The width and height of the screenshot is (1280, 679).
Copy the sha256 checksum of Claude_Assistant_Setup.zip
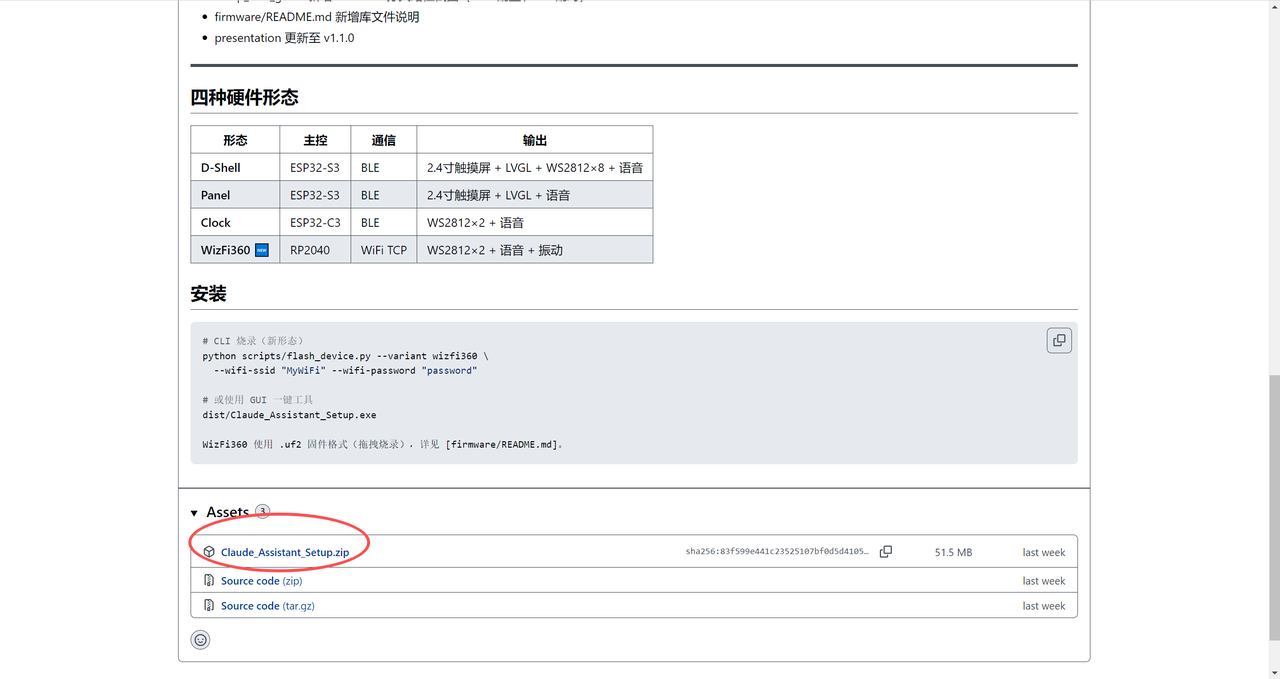[885, 552]
